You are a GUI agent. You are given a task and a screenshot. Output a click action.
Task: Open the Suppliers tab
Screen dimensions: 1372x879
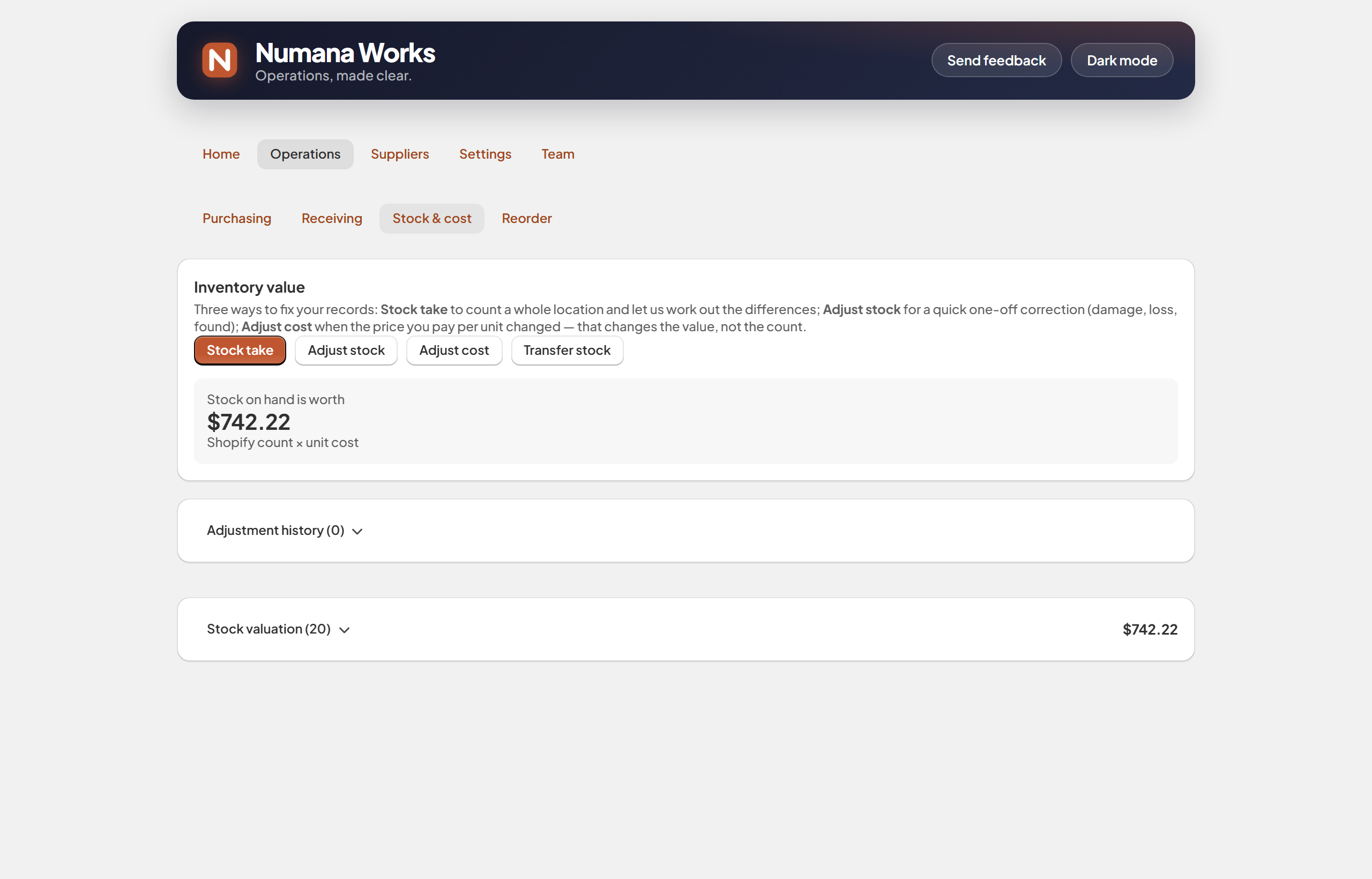click(x=399, y=154)
